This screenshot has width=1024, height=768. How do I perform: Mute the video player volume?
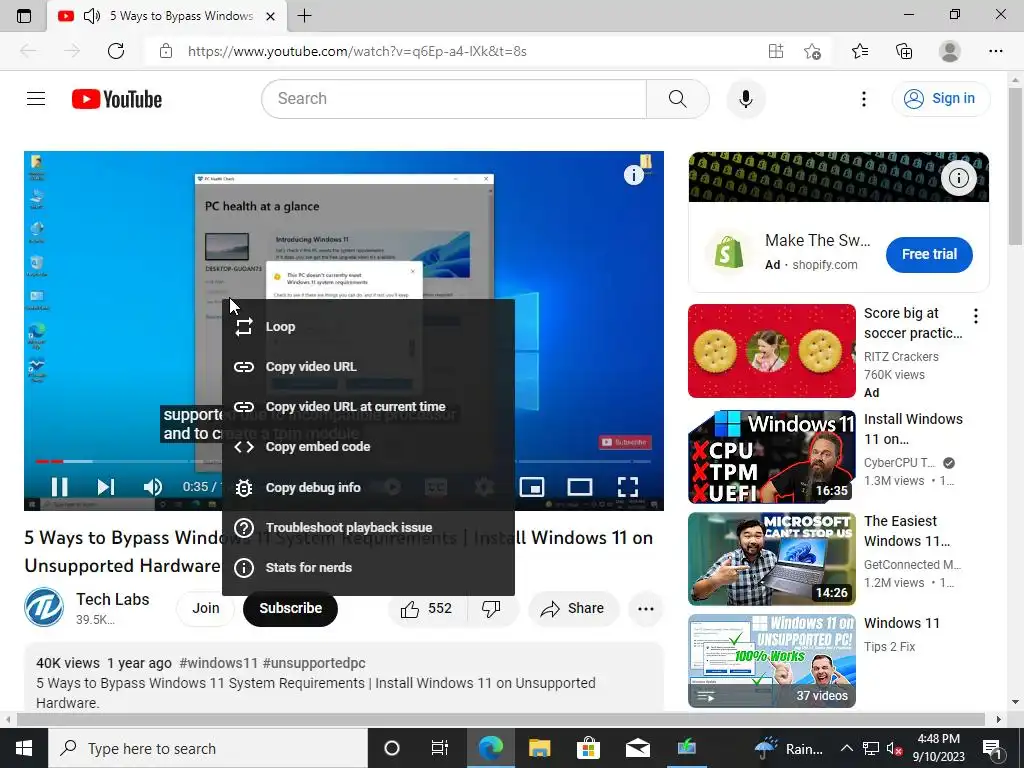click(152, 487)
